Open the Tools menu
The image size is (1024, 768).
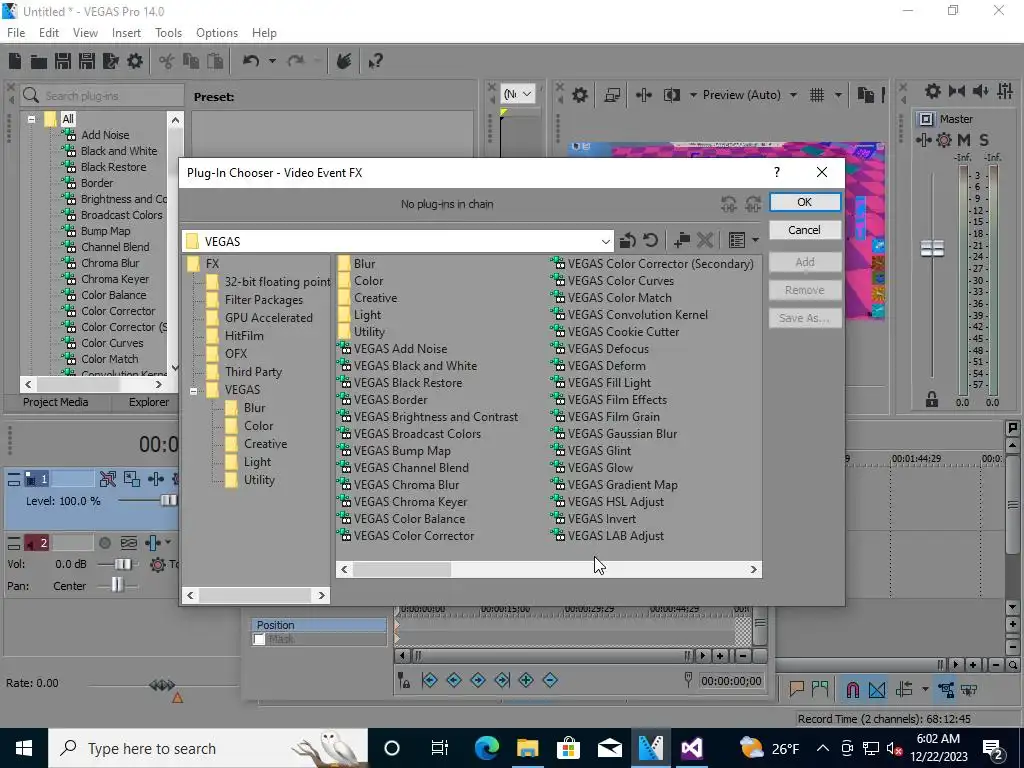point(168,33)
